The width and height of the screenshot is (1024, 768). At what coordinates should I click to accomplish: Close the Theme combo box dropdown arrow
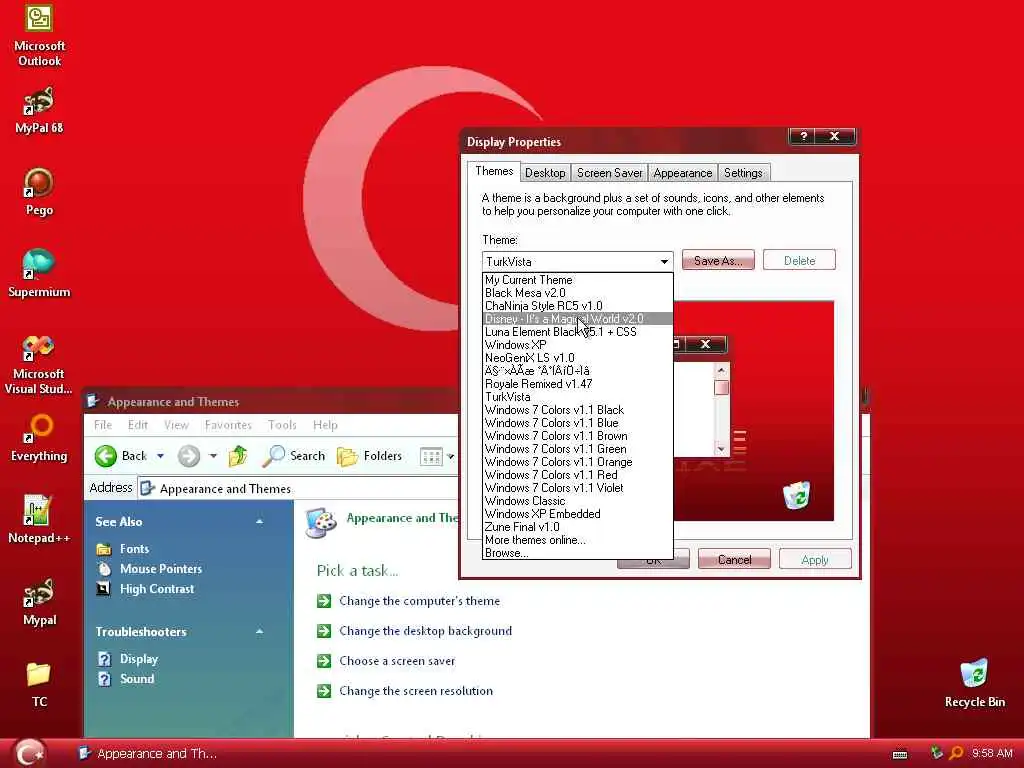point(664,261)
